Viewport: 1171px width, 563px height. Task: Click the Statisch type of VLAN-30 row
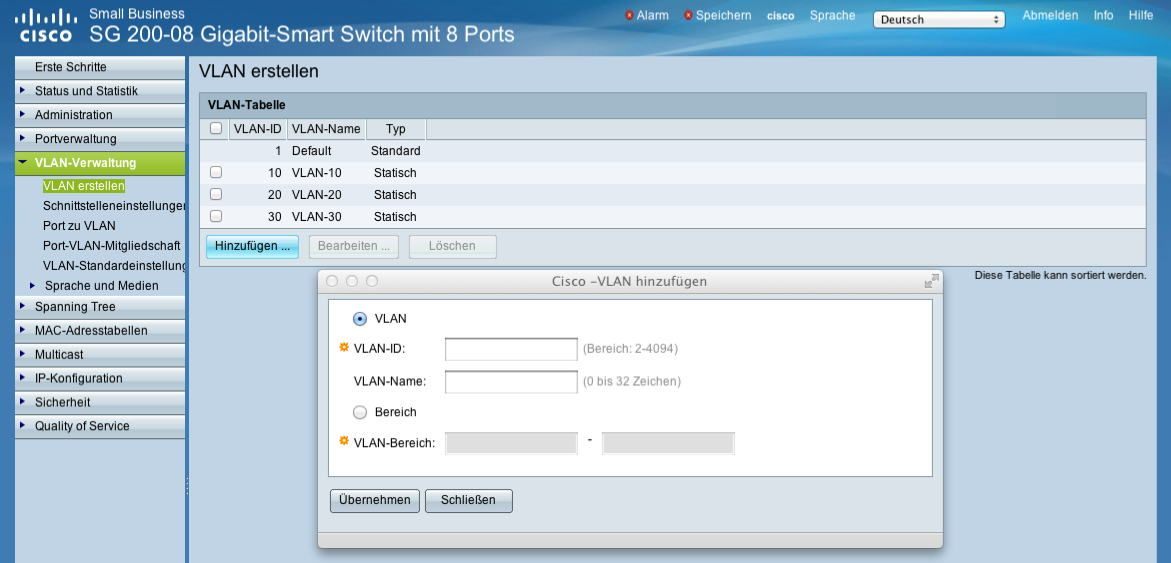coord(395,217)
